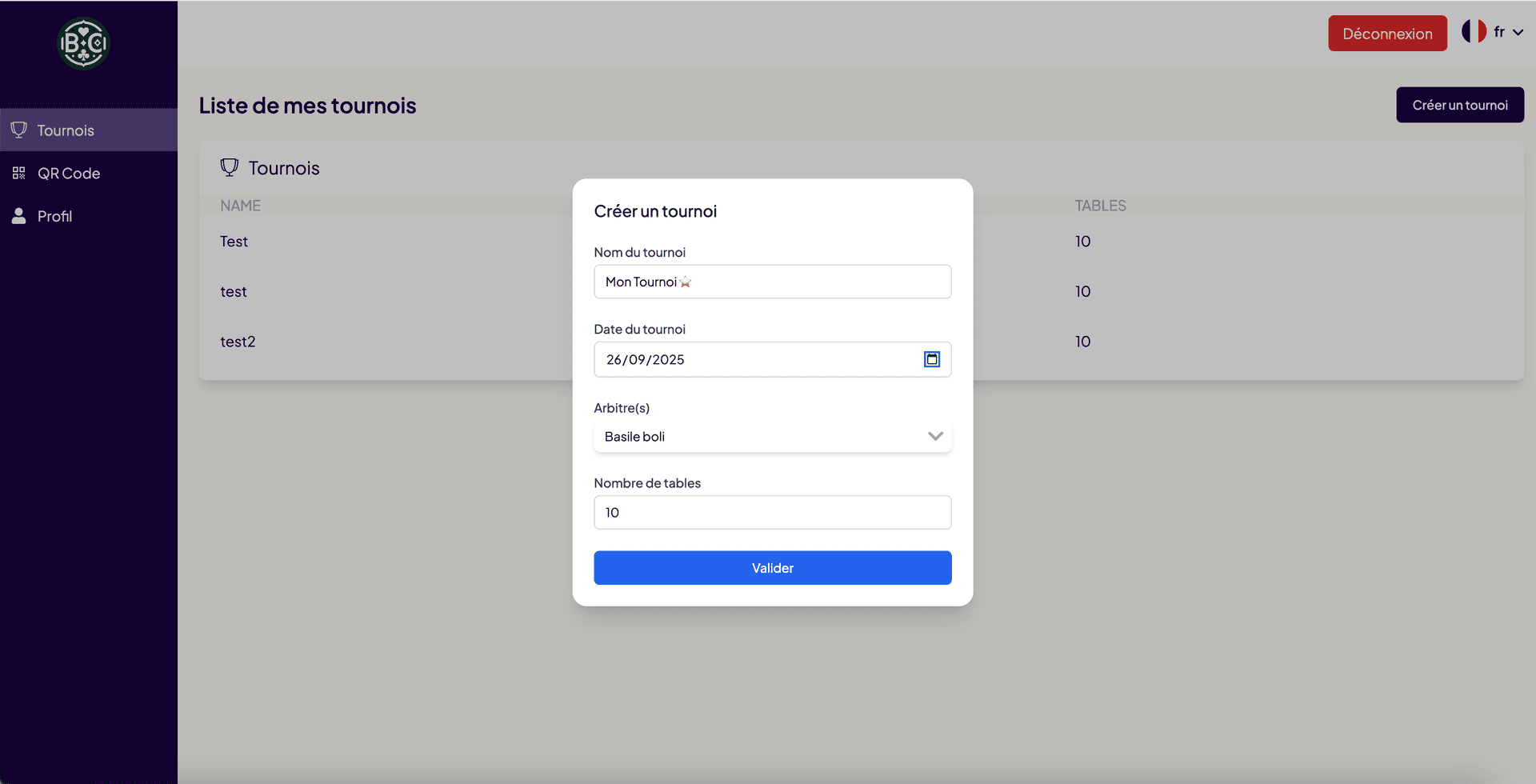Click the Créer un tournoi button
Viewport: 1536px width, 784px height.
pyautogui.click(x=1459, y=105)
